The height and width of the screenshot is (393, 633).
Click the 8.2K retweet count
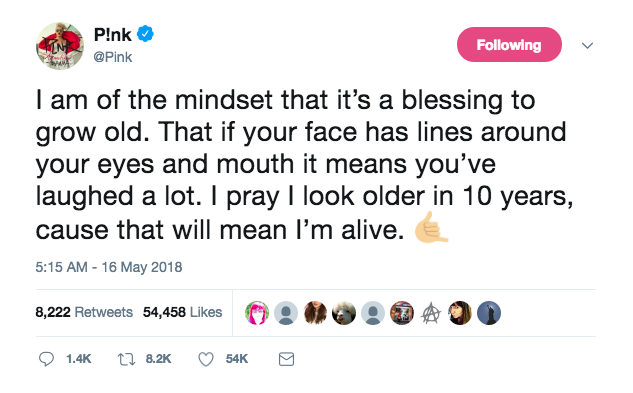click(158, 359)
